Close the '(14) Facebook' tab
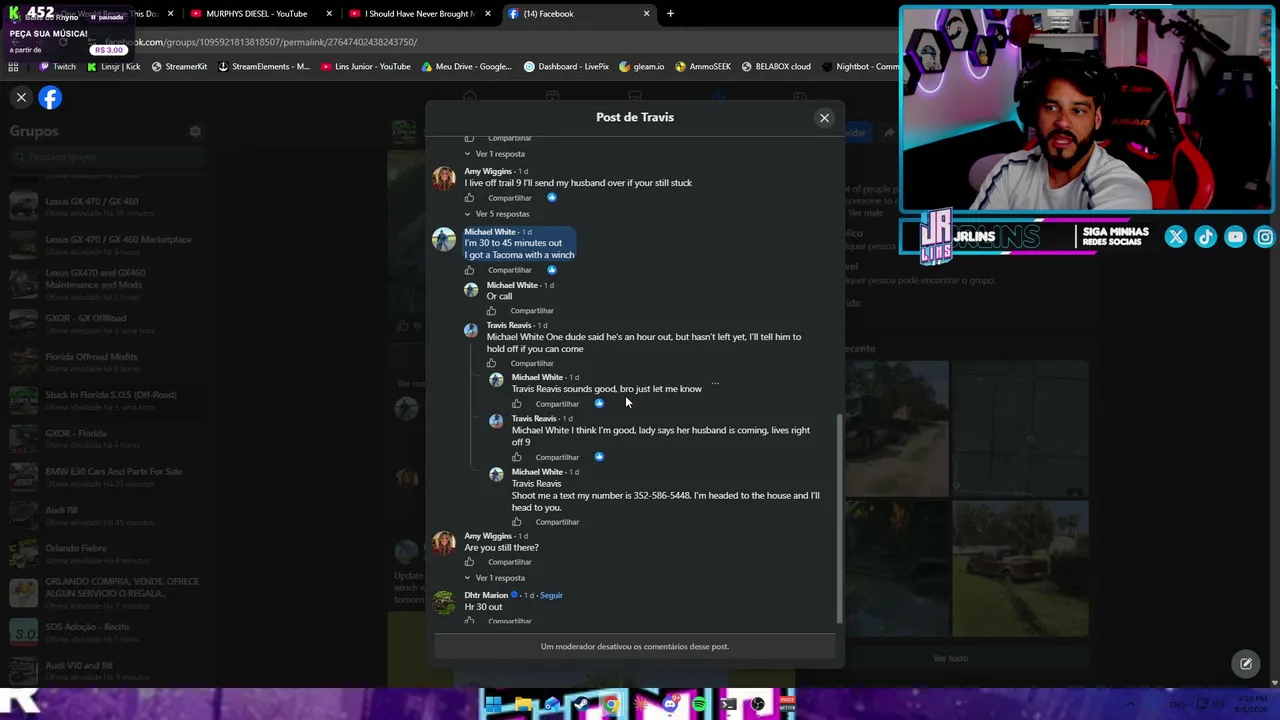This screenshot has height=720, width=1280. click(x=646, y=14)
